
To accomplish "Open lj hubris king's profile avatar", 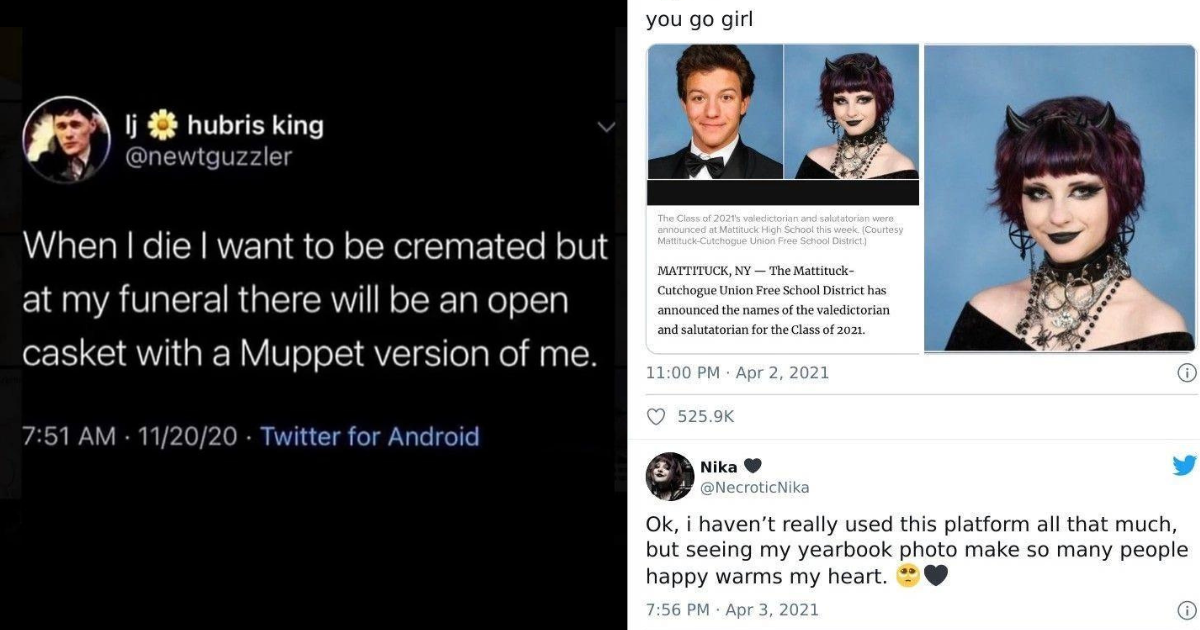I will pos(66,141).
